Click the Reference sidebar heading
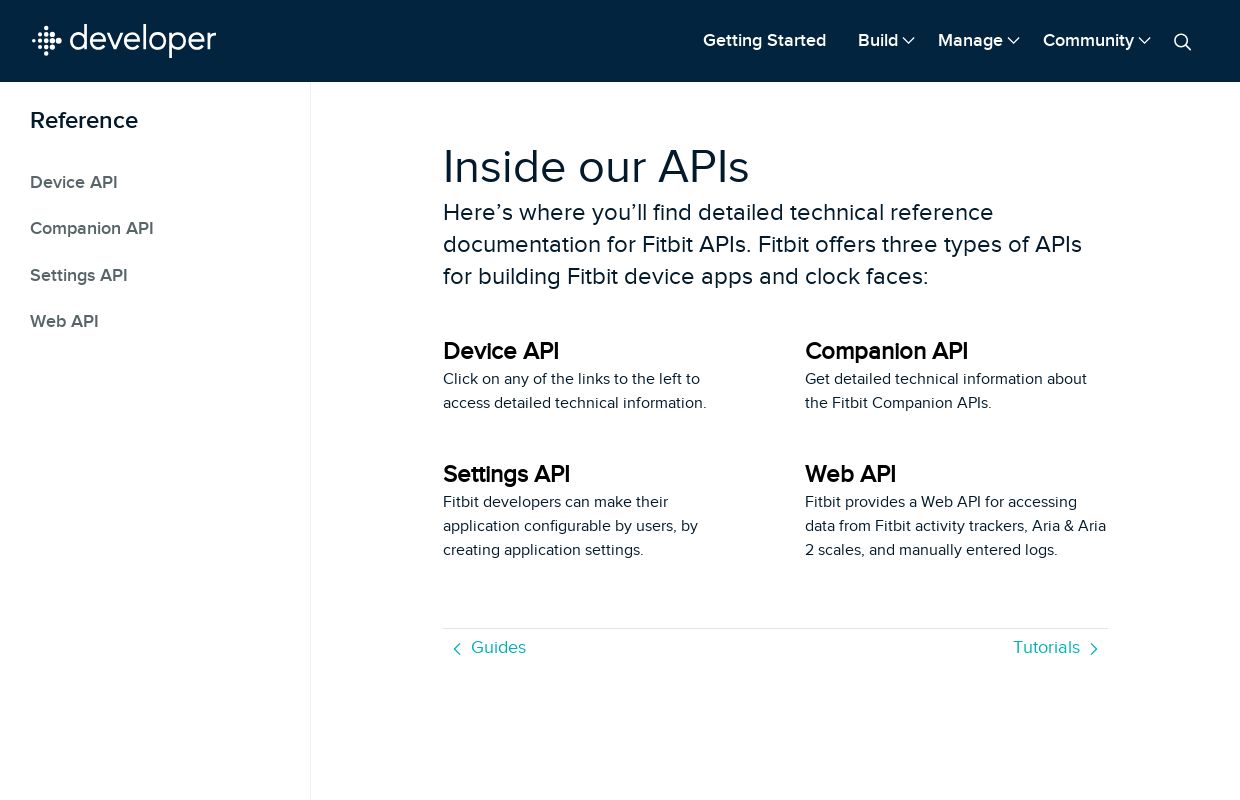Screen dimensions: 1240x800 click(x=84, y=121)
